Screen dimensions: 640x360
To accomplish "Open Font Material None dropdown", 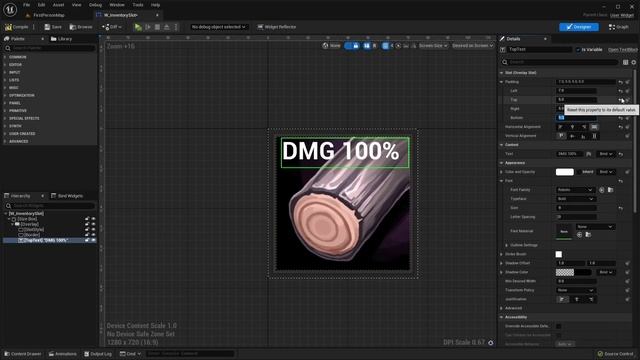I will (595, 227).
